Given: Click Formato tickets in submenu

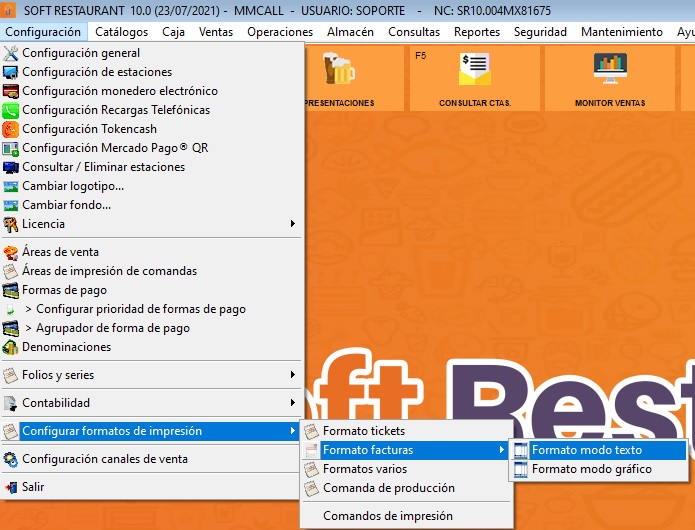Looking at the screenshot, I should point(363,431).
